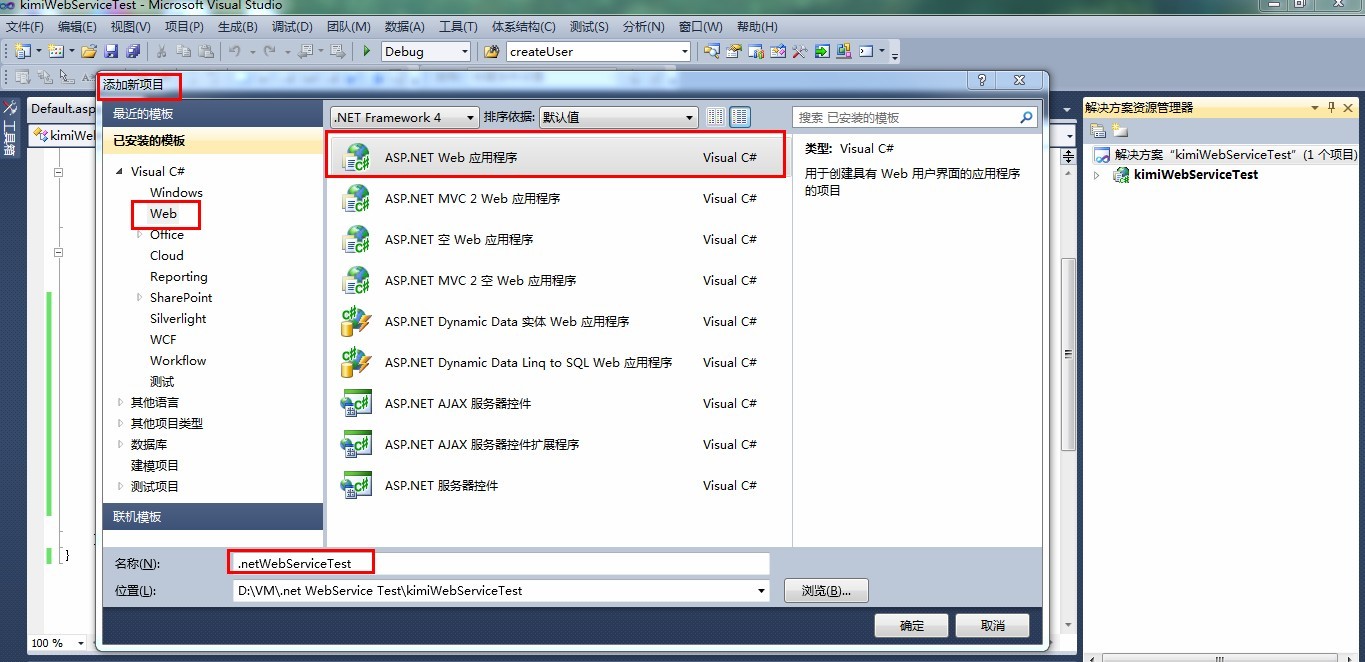Click the Cut scissors icon
Viewport: 1365px width, 662px height.
pos(162,51)
